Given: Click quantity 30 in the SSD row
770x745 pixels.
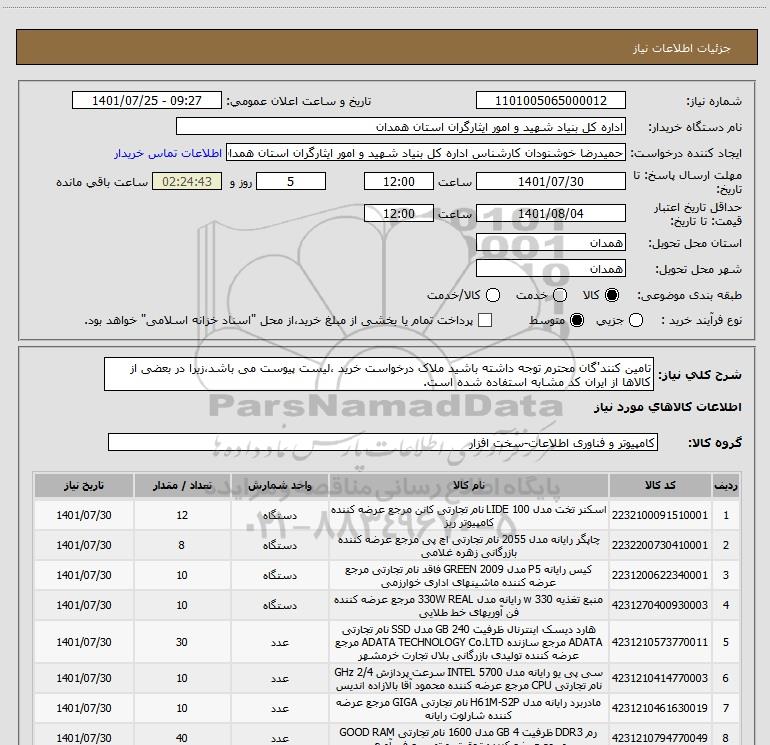Looking at the screenshot, I should tap(182, 642).
